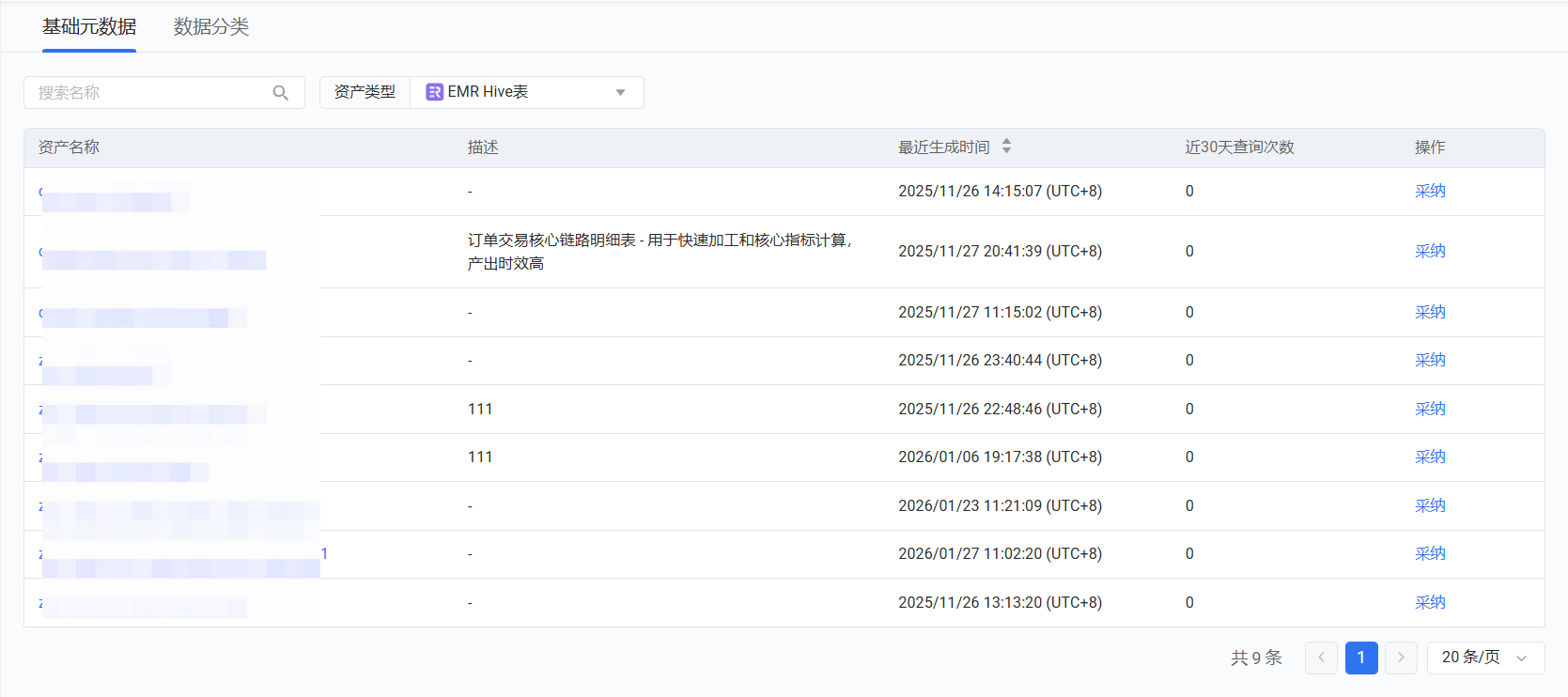The image size is (1568, 697).
Task: Click 采纳 for the 2026/01/23 11:21:09 row
Action: point(1430,506)
